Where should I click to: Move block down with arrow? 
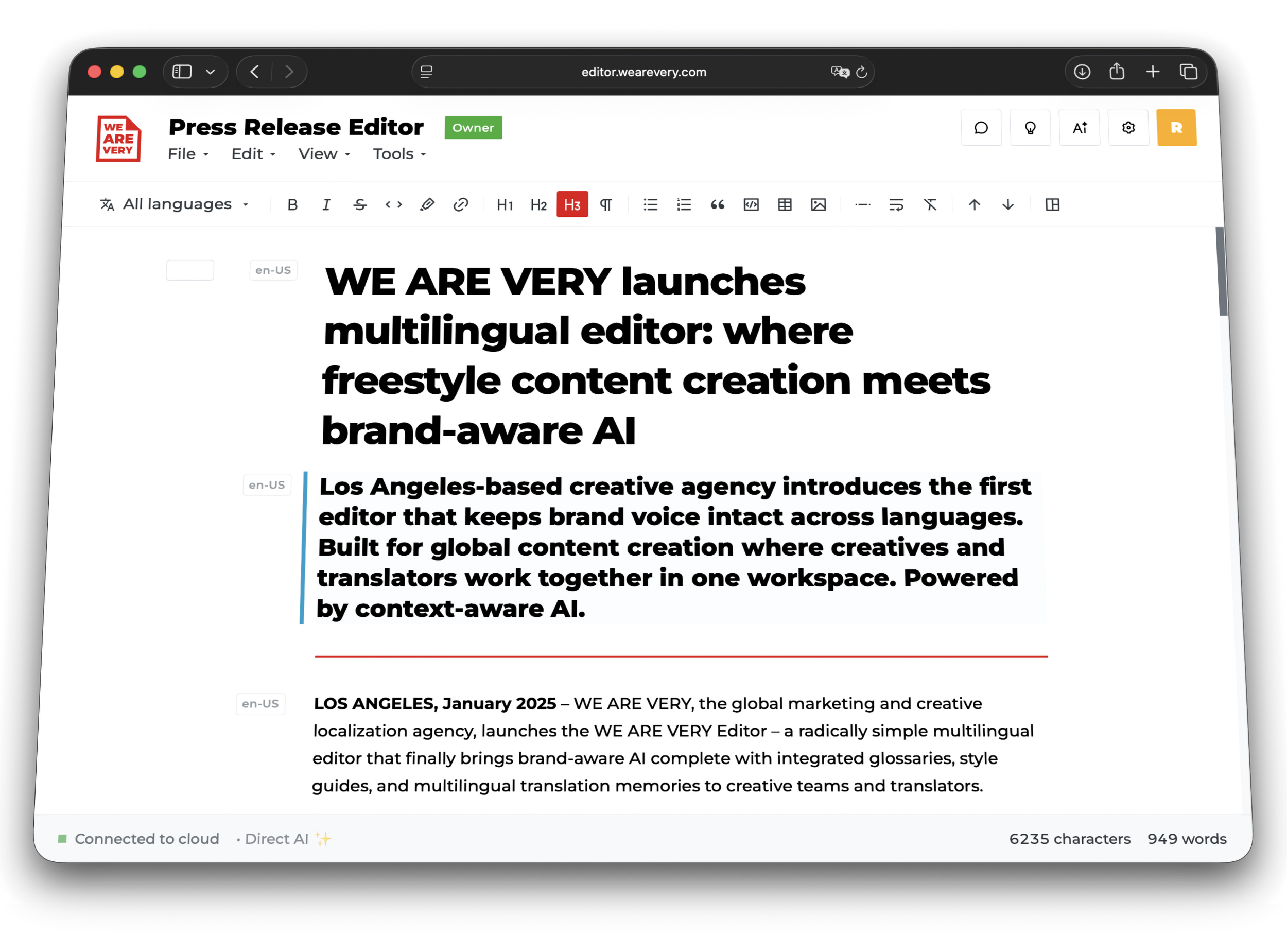point(1008,204)
